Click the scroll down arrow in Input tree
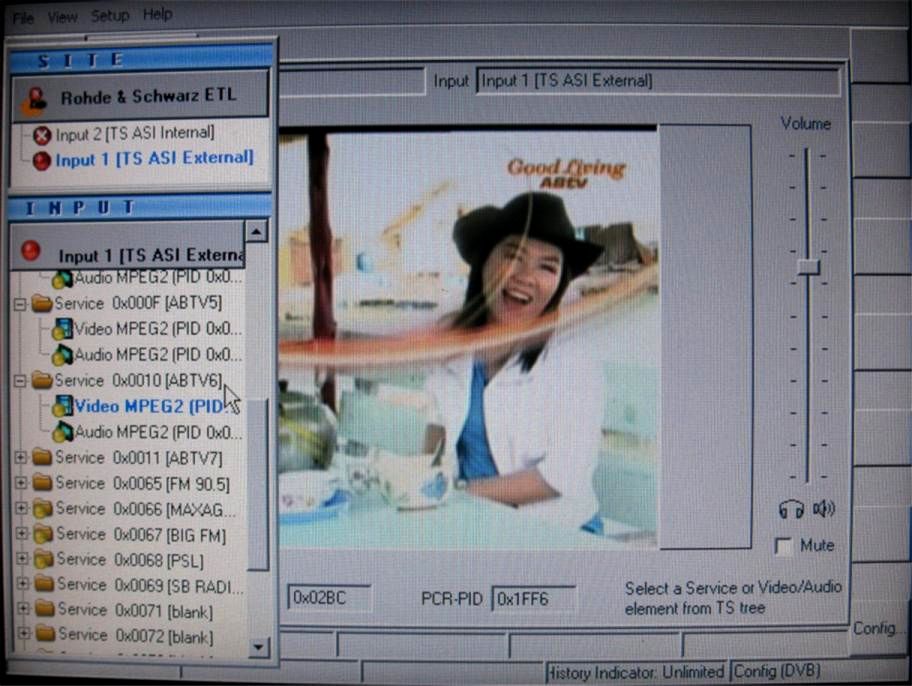 (x=259, y=647)
